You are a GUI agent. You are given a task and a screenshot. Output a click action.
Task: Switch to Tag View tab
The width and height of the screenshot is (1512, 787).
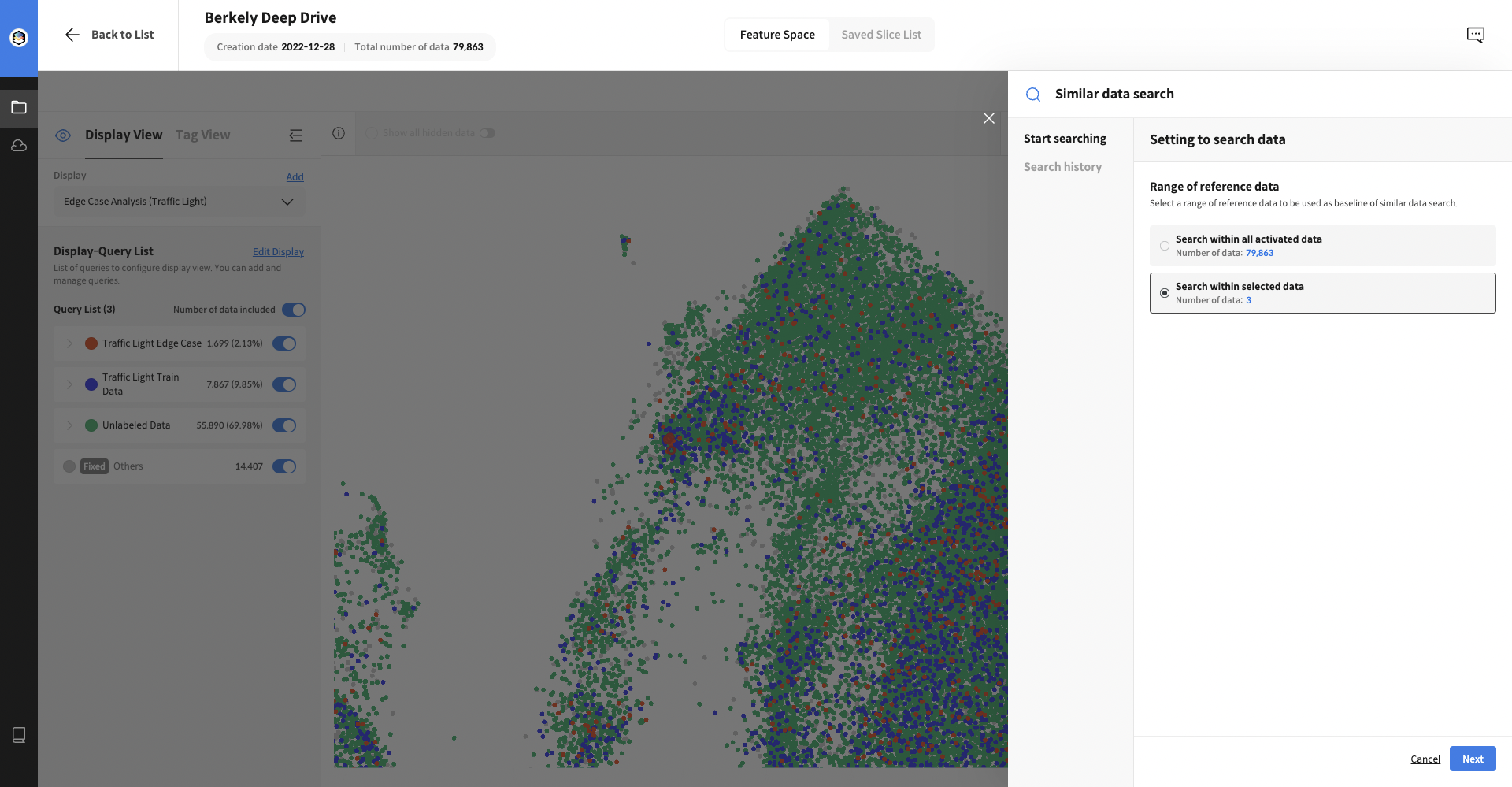[x=202, y=135]
